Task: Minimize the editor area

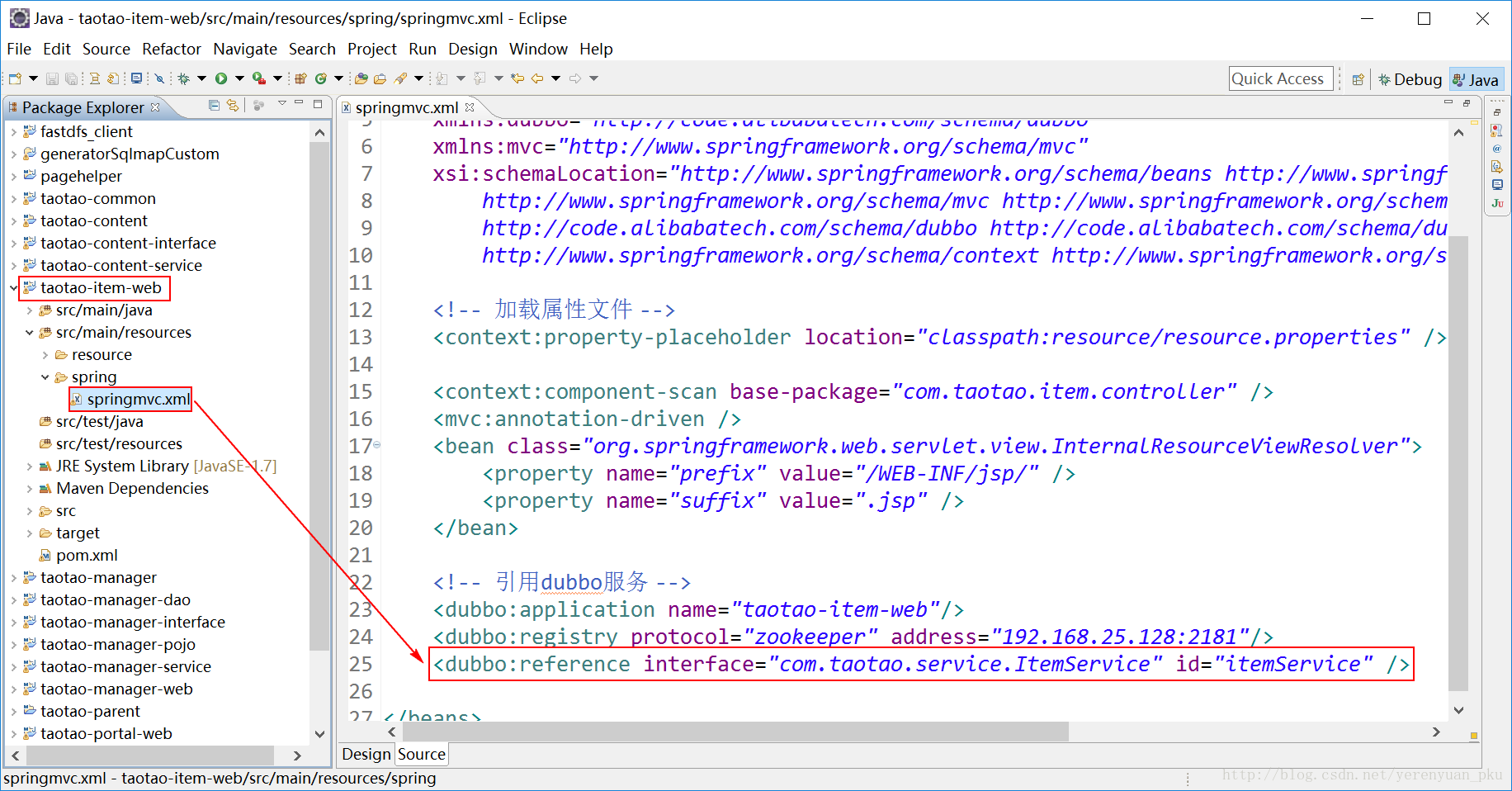Action: point(1448,103)
